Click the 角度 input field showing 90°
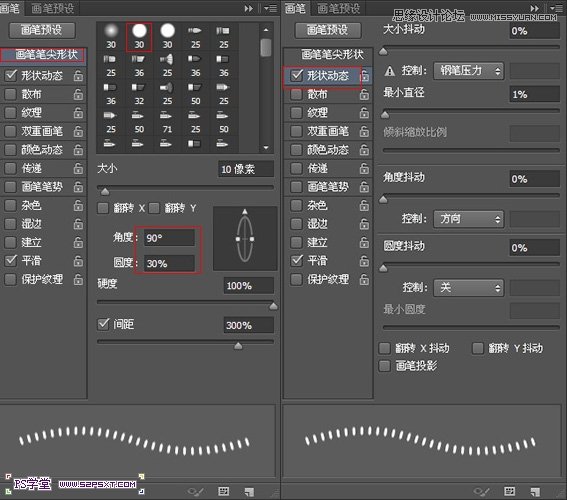 coord(170,238)
